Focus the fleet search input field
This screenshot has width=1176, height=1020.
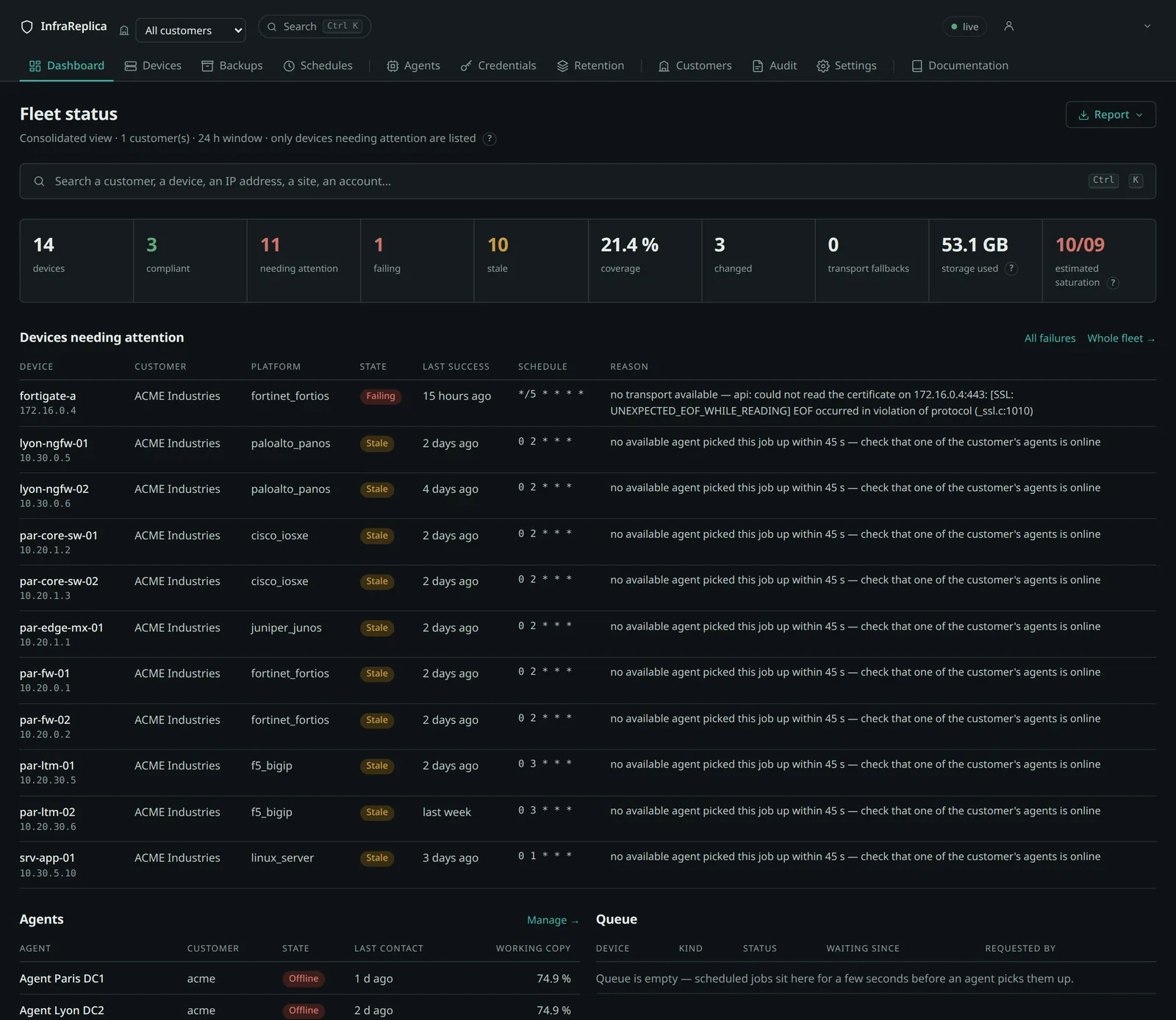[587, 181]
